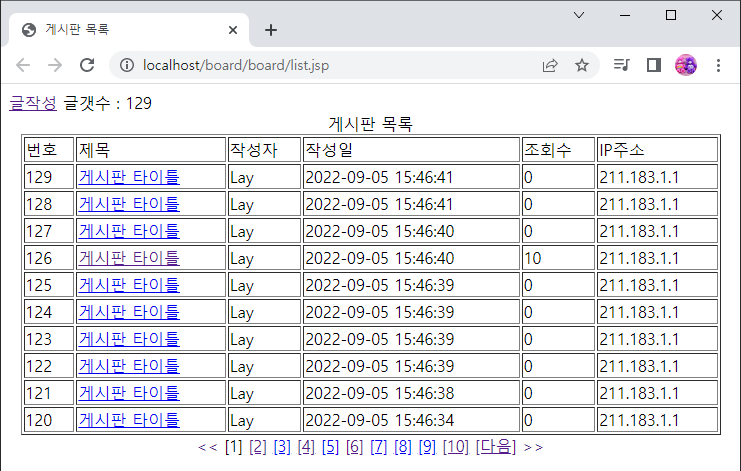
Task: Click author Lay in row 125
Action: tap(242, 286)
